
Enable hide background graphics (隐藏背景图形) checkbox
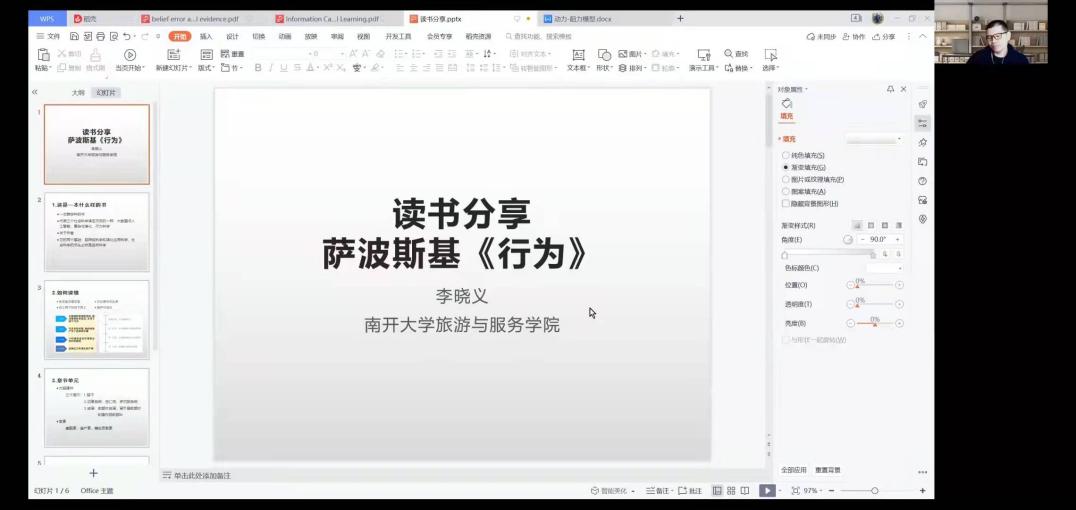[x=786, y=204]
